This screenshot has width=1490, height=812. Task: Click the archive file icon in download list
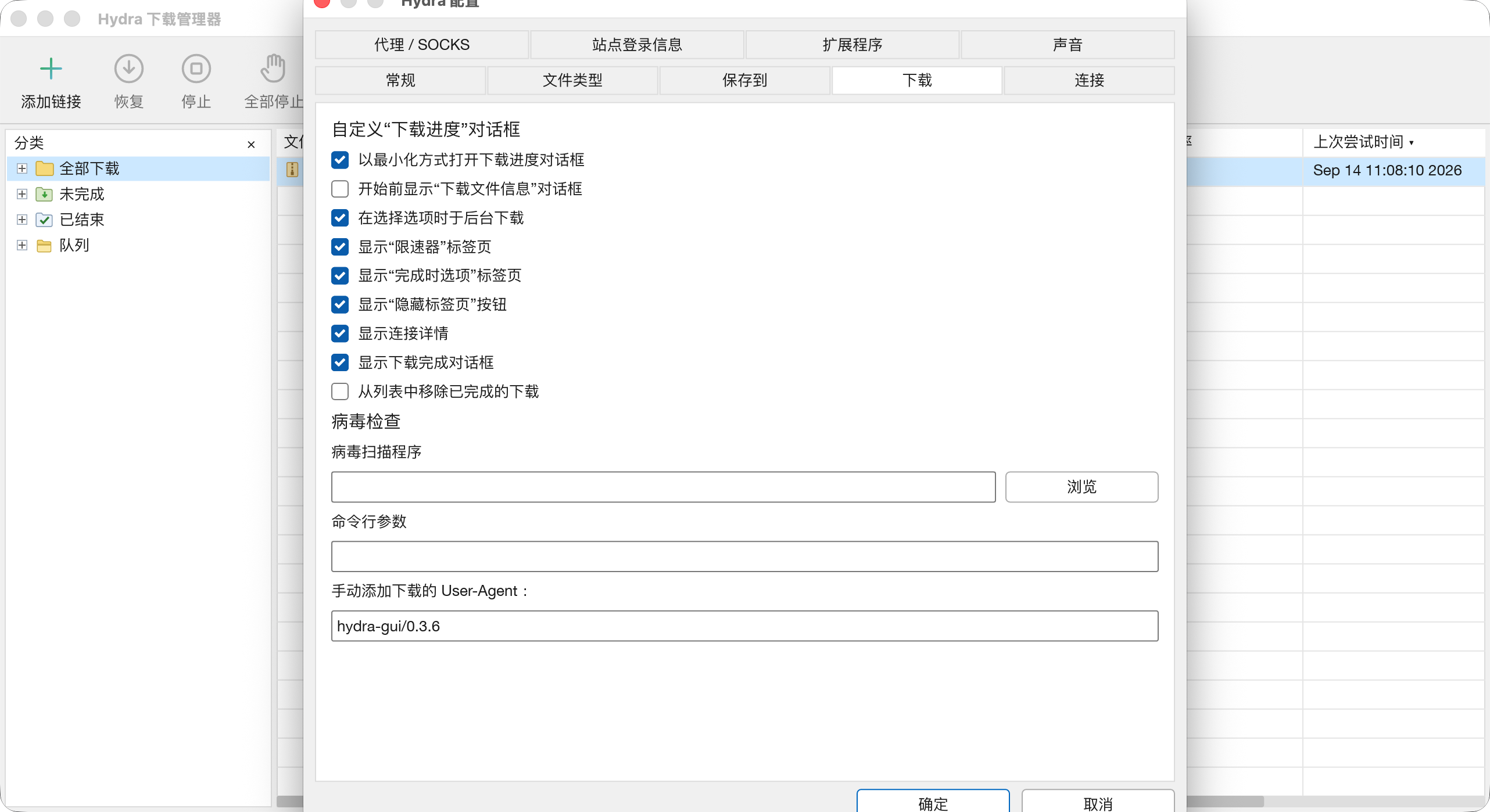(x=292, y=170)
